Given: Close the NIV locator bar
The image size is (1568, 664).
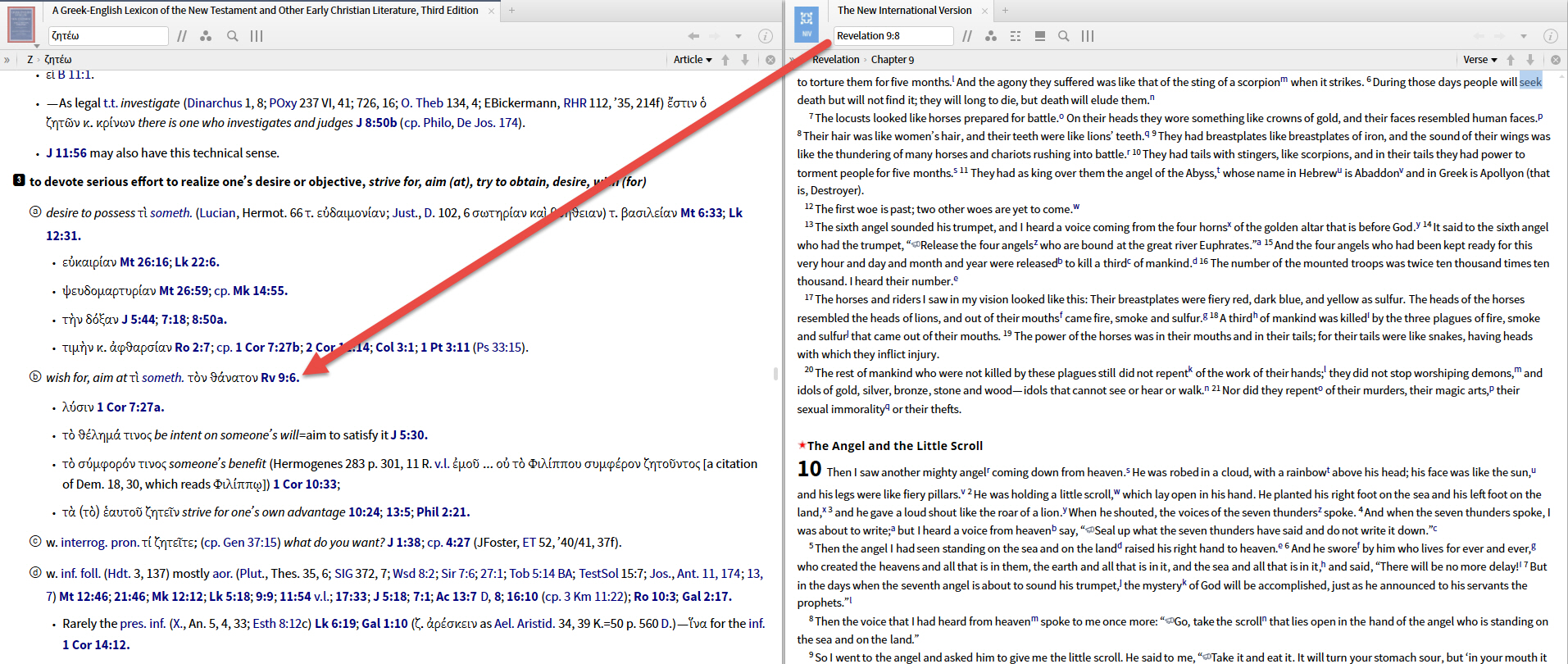Looking at the screenshot, I should click(1556, 60).
